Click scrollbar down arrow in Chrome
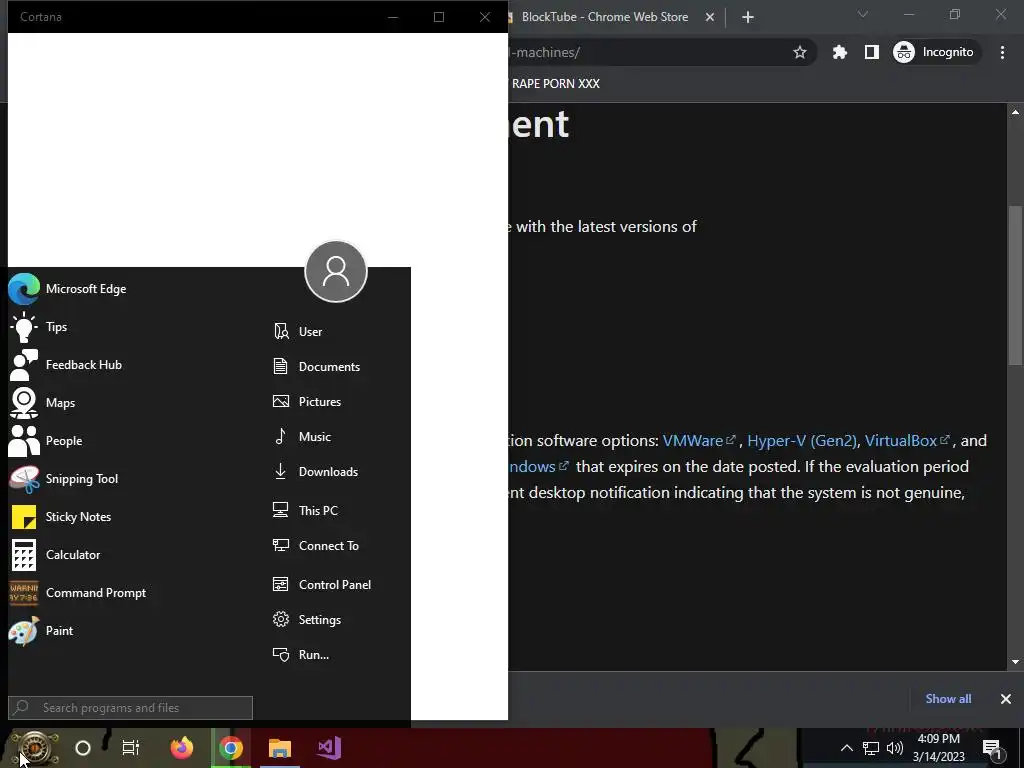 click(1015, 662)
